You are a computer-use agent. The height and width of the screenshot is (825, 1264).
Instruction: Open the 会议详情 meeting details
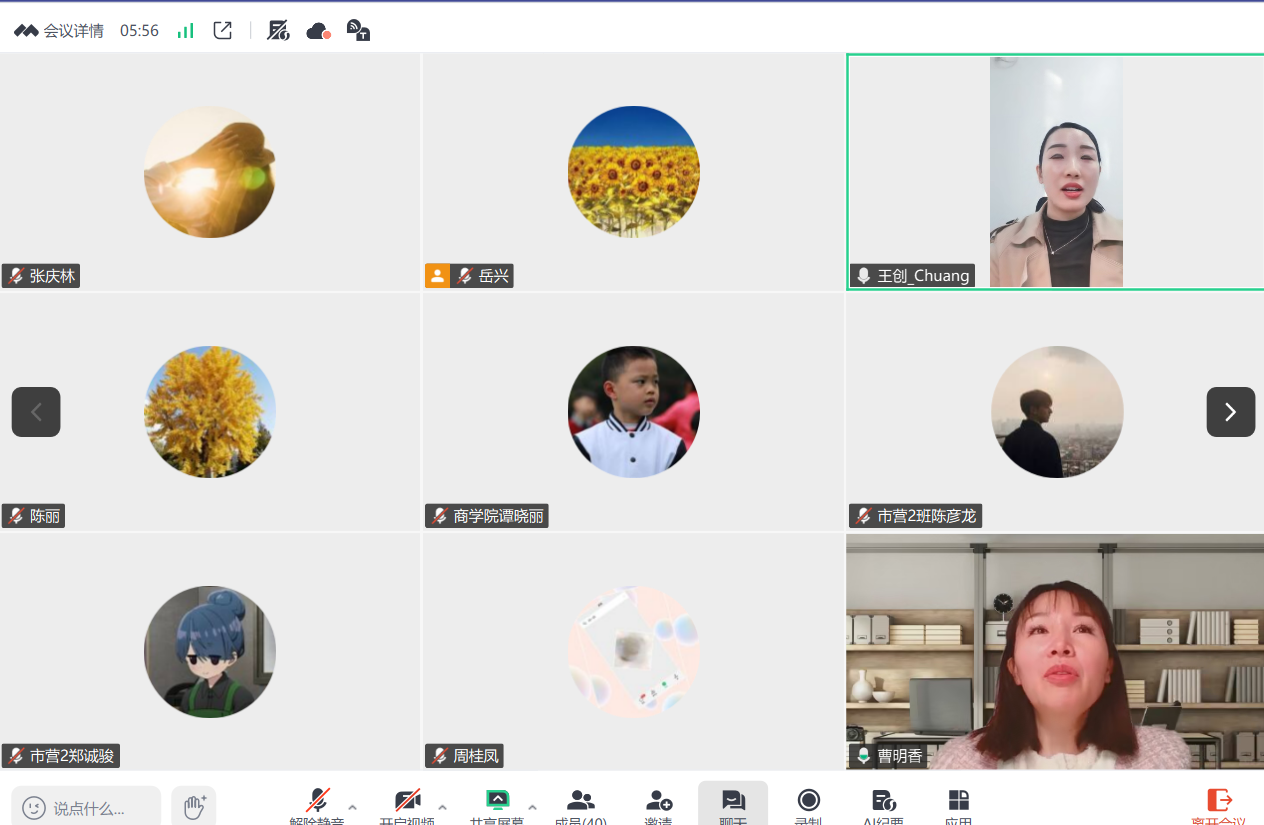[x=60, y=31]
